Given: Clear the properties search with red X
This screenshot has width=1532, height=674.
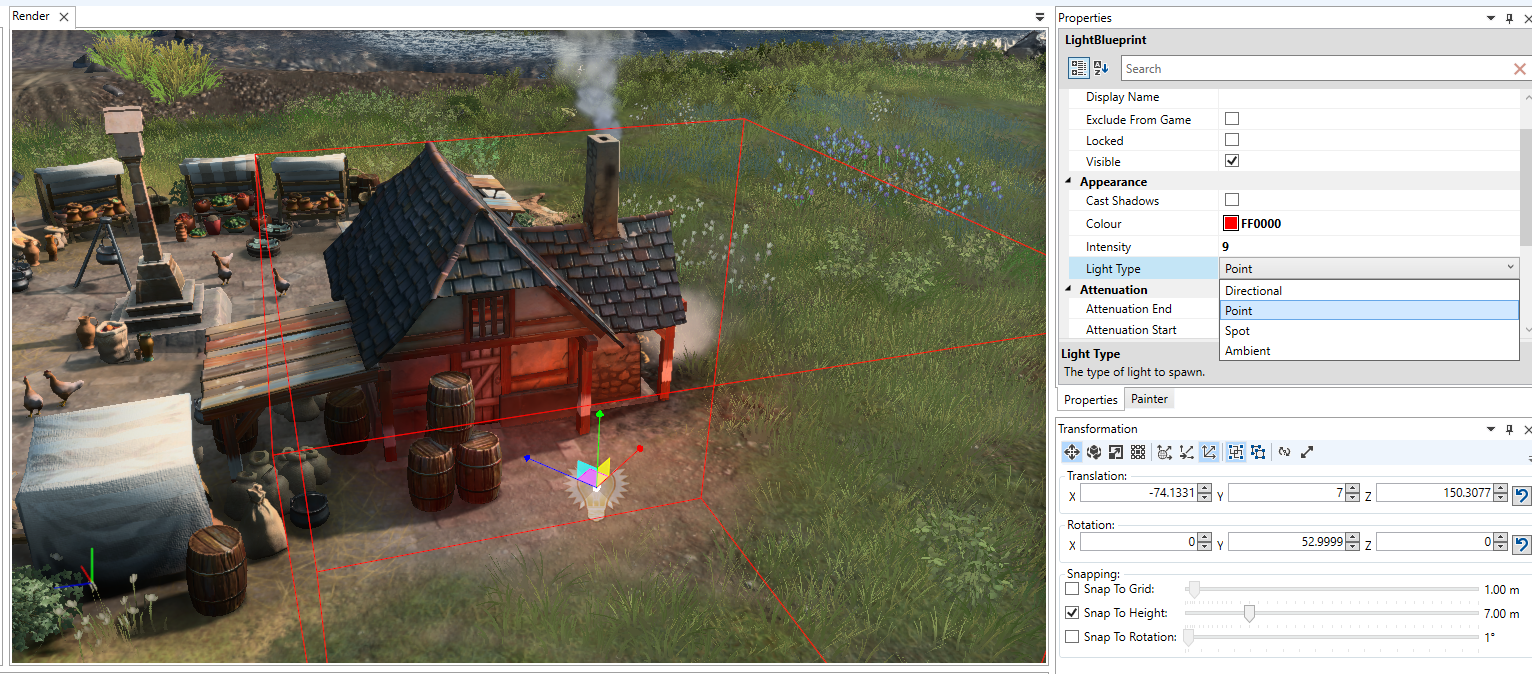Looking at the screenshot, I should [x=1520, y=69].
